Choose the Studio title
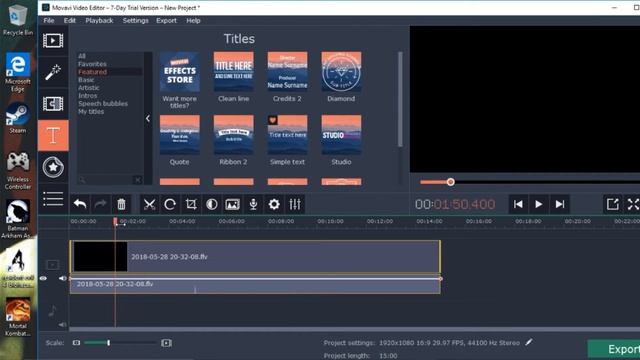This screenshot has height=360, width=640. coord(341,135)
